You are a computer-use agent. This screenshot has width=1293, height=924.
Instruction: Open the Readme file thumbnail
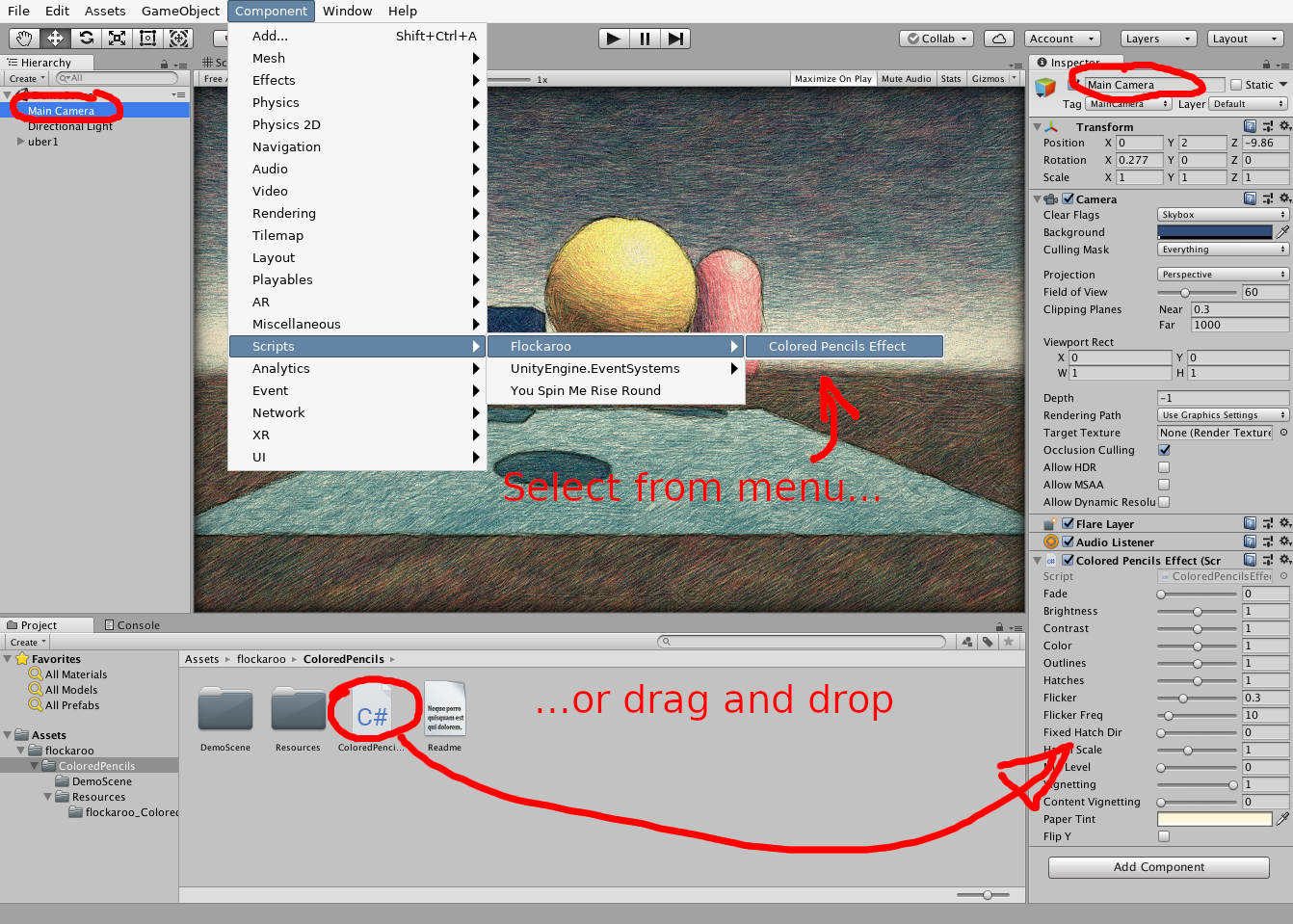coord(444,712)
